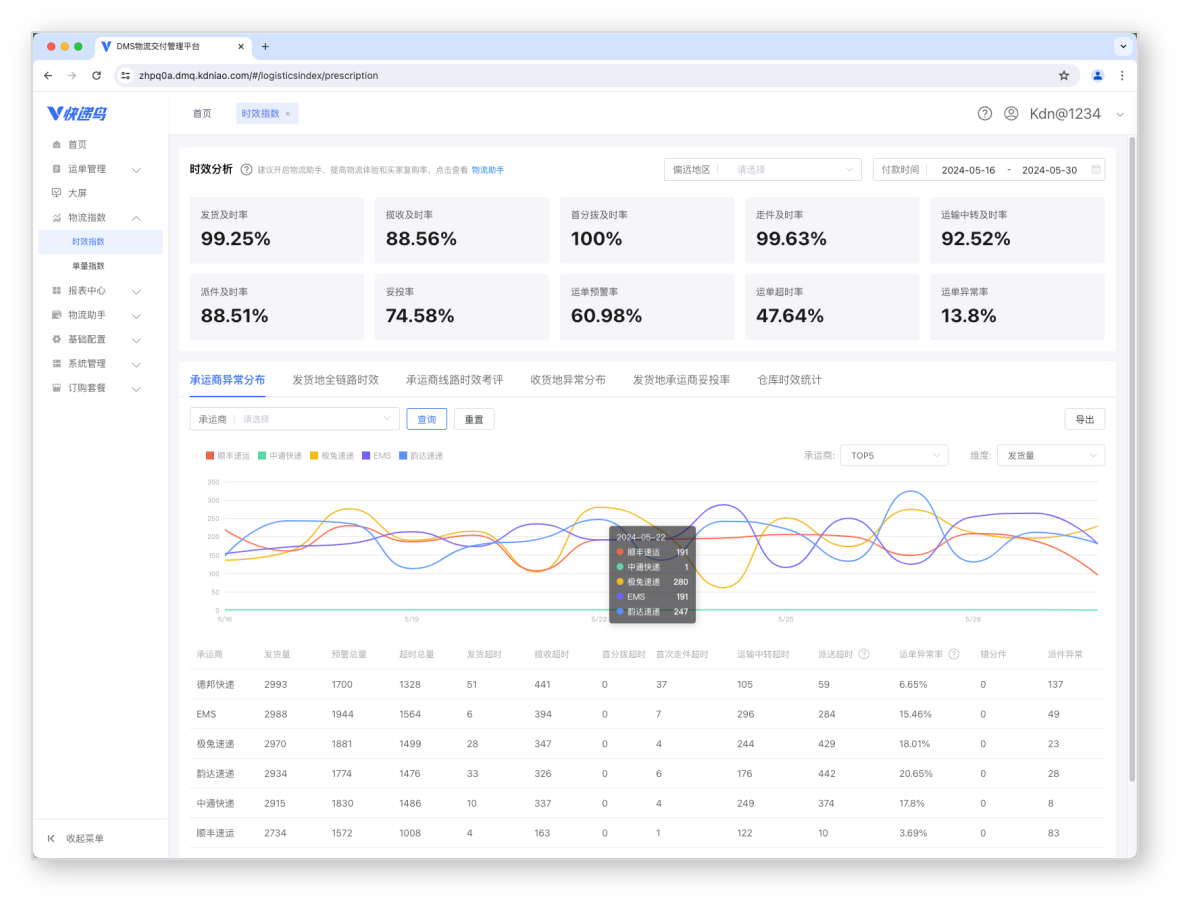The height and width of the screenshot is (904, 1183).
Task: Click the 承运商 请选择 filter field
Action: click(x=293, y=420)
